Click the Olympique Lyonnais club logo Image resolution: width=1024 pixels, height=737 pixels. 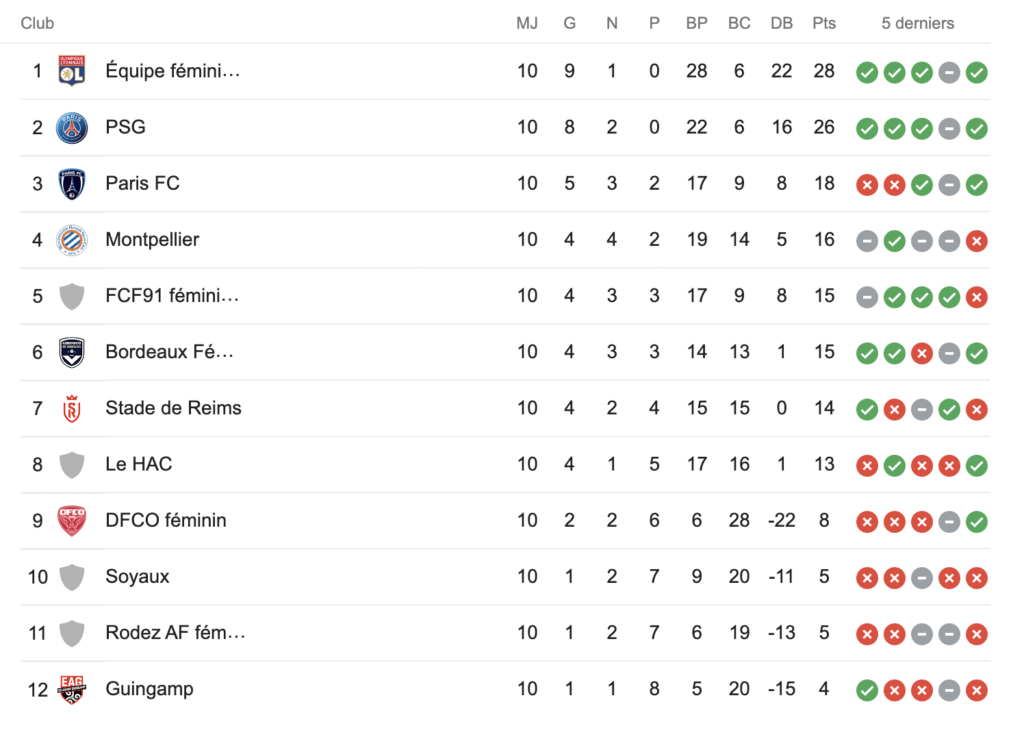pos(72,71)
